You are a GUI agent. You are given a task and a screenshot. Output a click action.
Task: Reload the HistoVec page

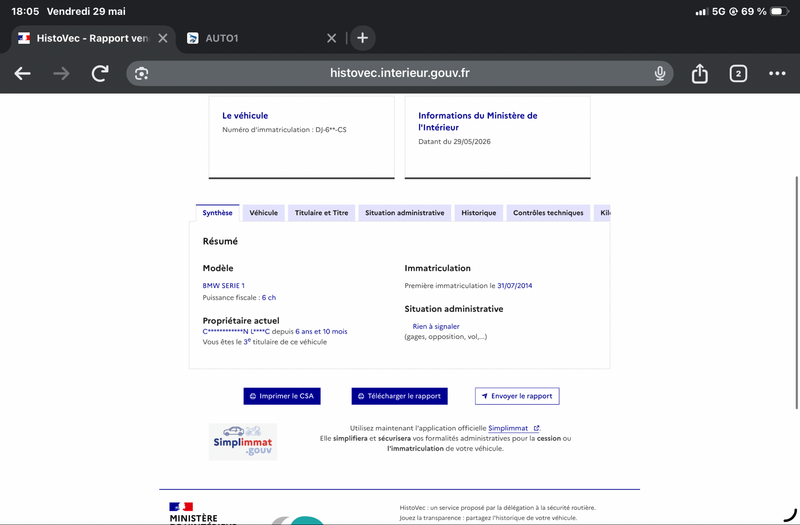pos(100,73)
